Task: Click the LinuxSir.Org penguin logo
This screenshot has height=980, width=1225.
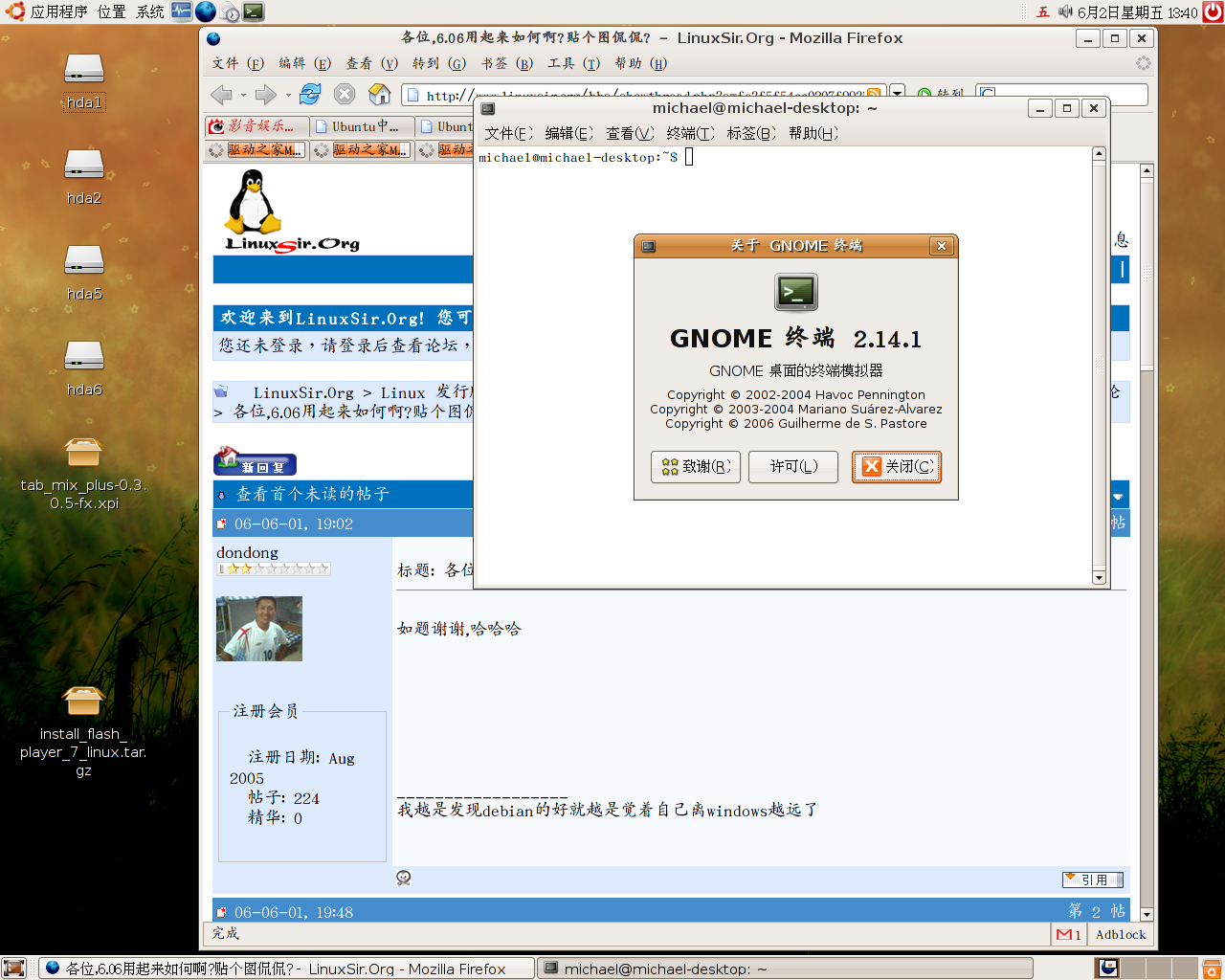Action: pyautogui.click(x=292, y=212)
